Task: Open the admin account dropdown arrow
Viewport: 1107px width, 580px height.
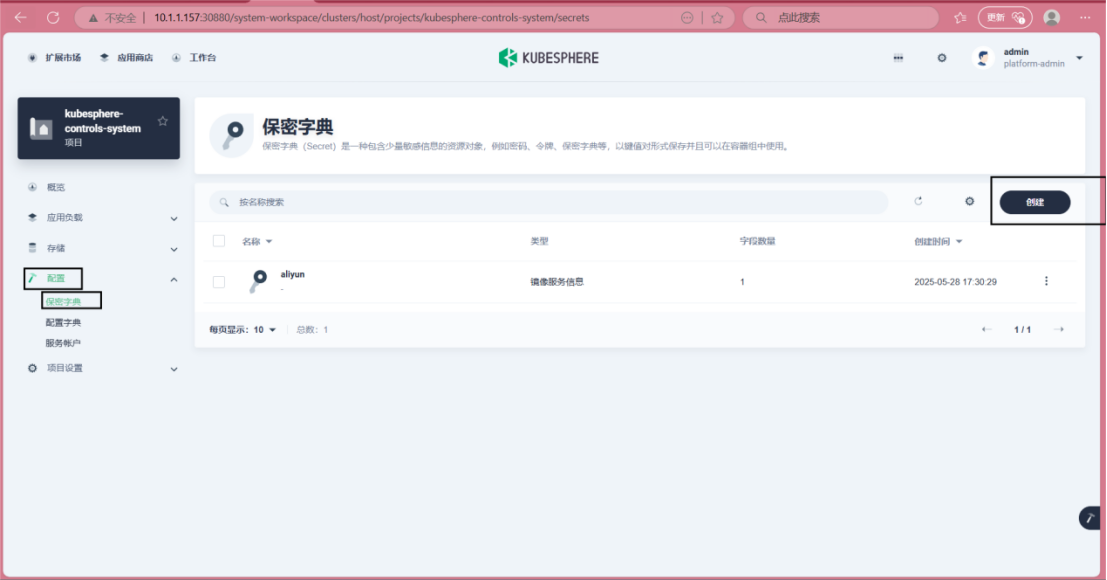Action: point(1079,58)
